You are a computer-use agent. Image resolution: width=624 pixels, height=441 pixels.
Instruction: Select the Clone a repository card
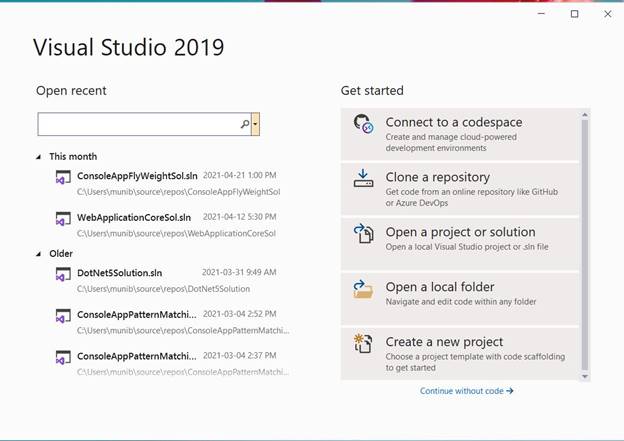(460, 189)
